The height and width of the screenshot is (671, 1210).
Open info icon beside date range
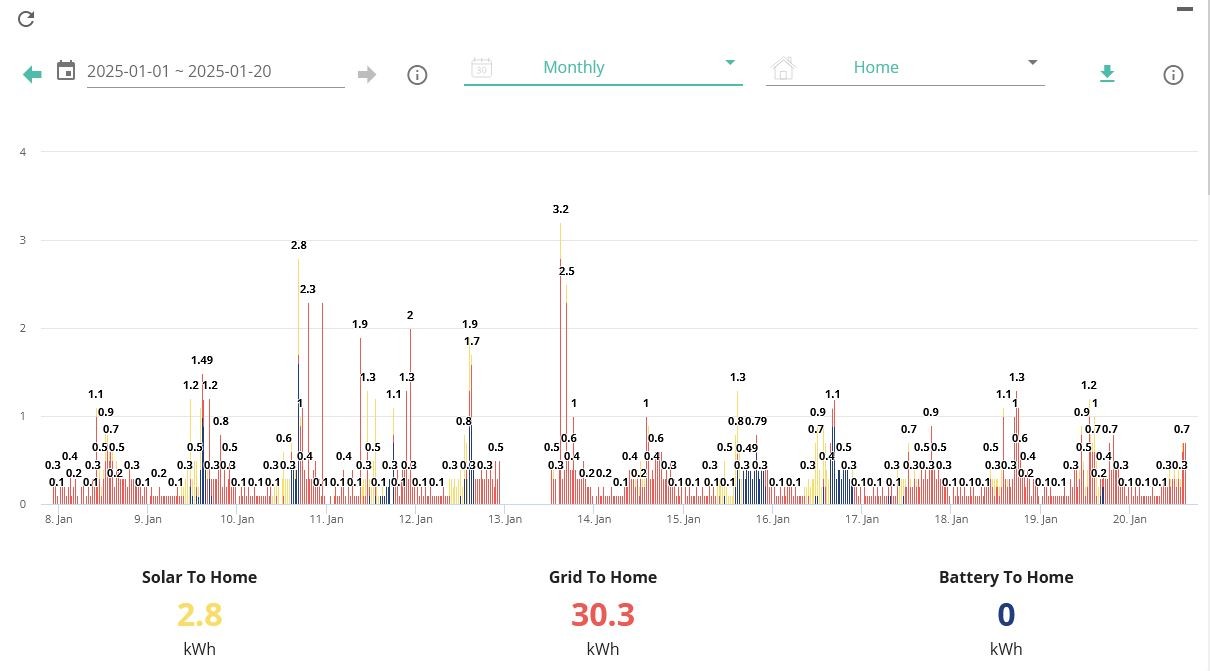coord(418,75)
